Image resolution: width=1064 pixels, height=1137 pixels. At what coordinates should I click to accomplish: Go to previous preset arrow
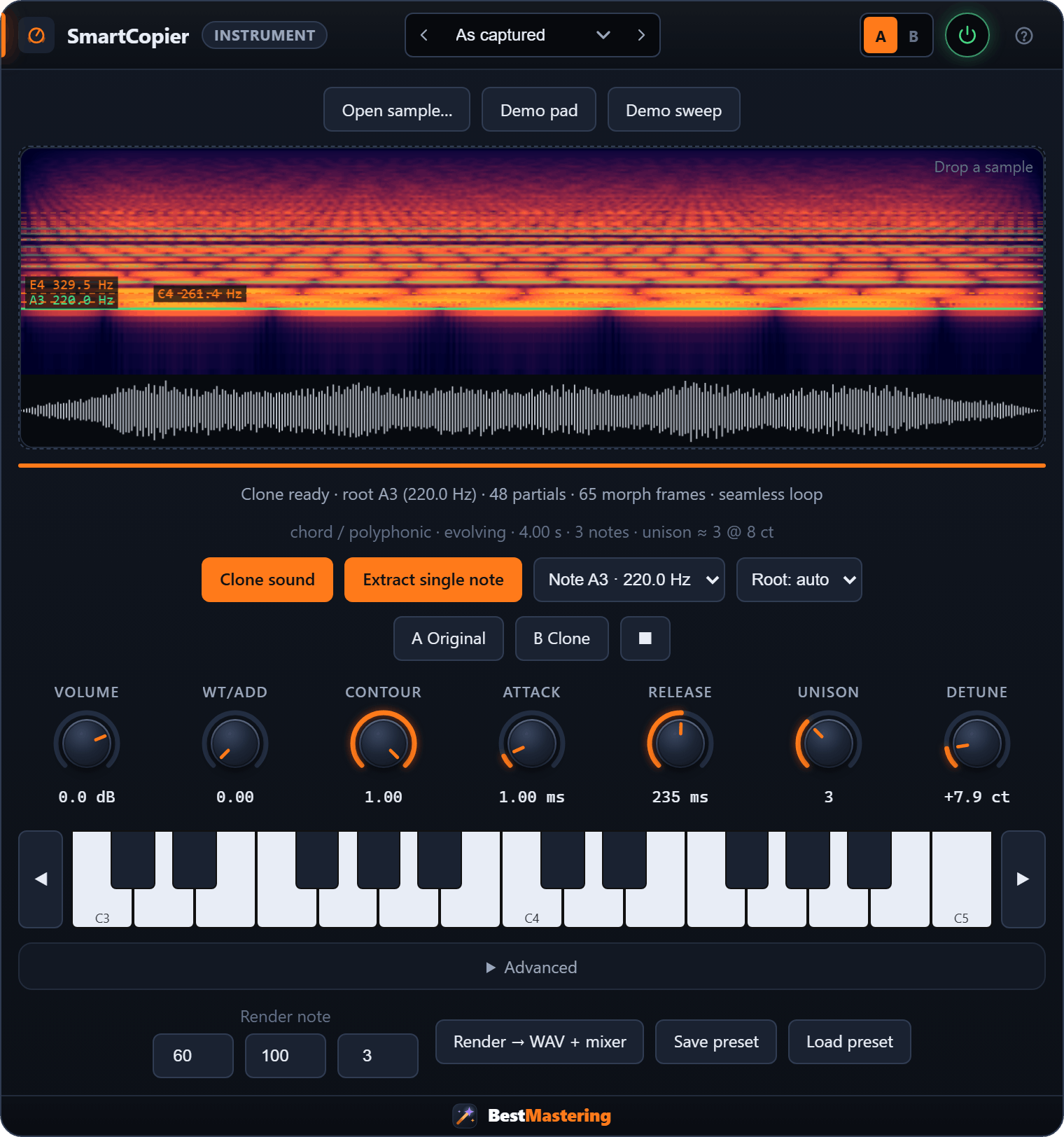[423, 35]
